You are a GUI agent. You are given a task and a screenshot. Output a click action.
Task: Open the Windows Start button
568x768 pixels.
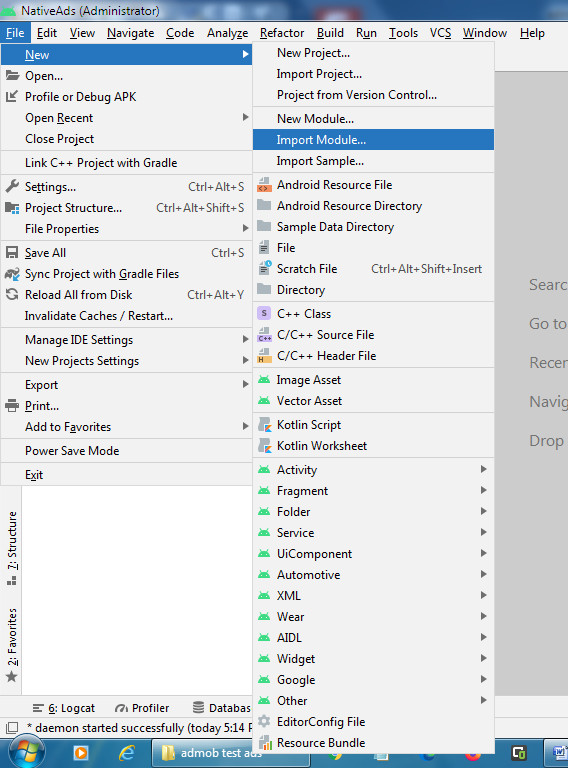[26, 752]
